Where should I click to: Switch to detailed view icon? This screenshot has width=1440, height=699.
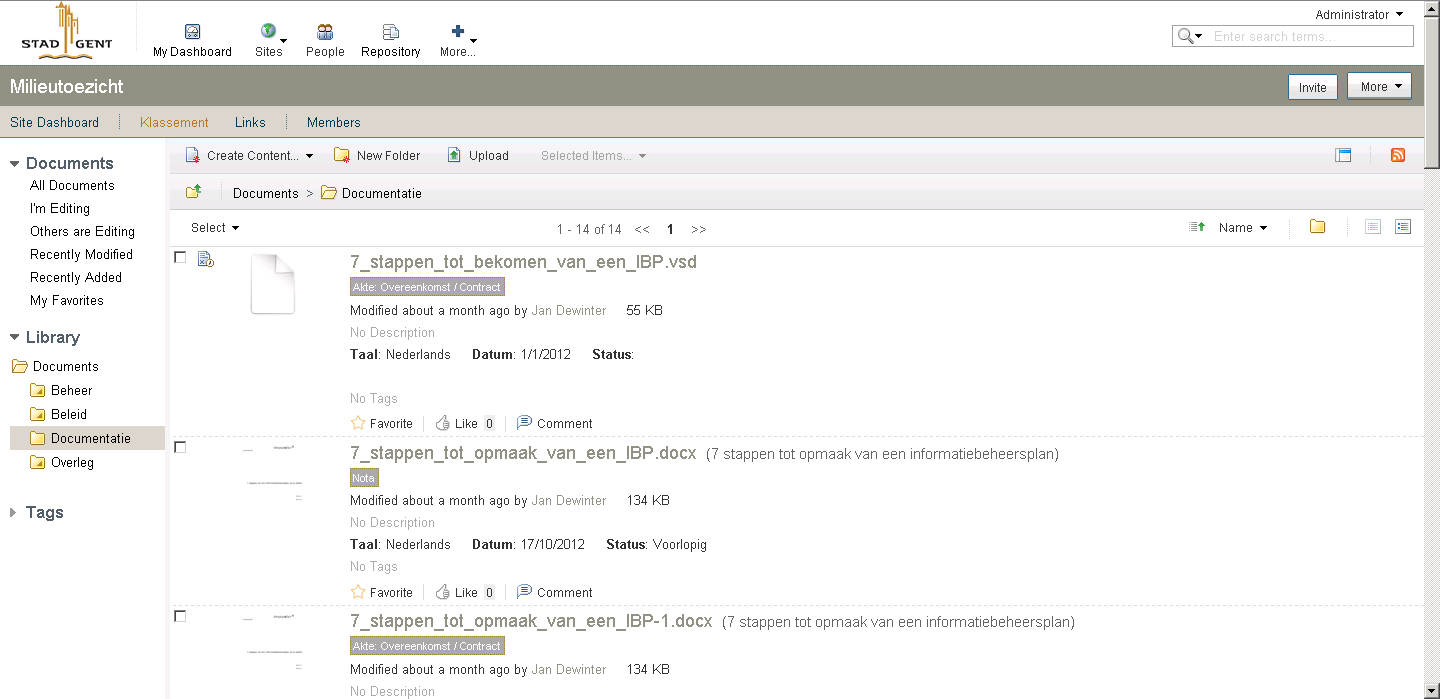[1403, 227]
